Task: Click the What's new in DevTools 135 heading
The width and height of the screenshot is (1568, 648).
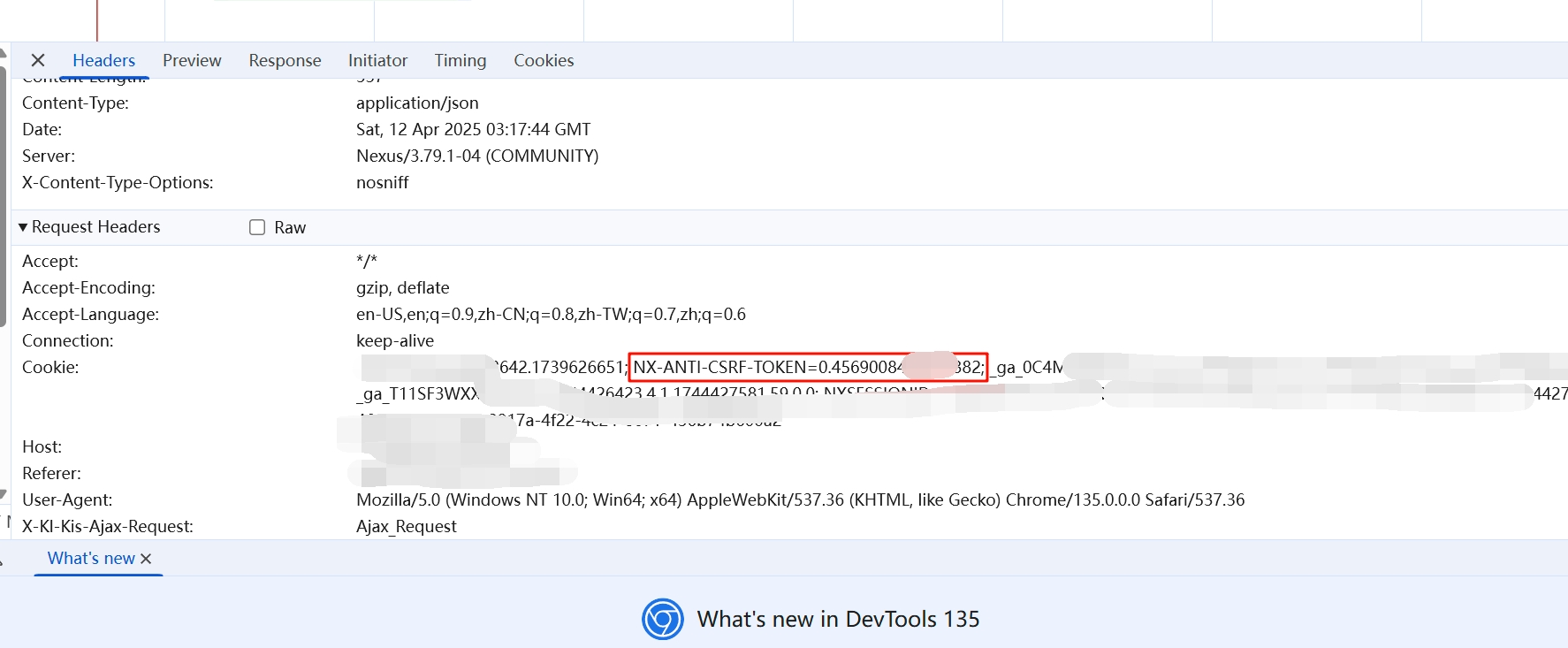Action: coord(838,619)
